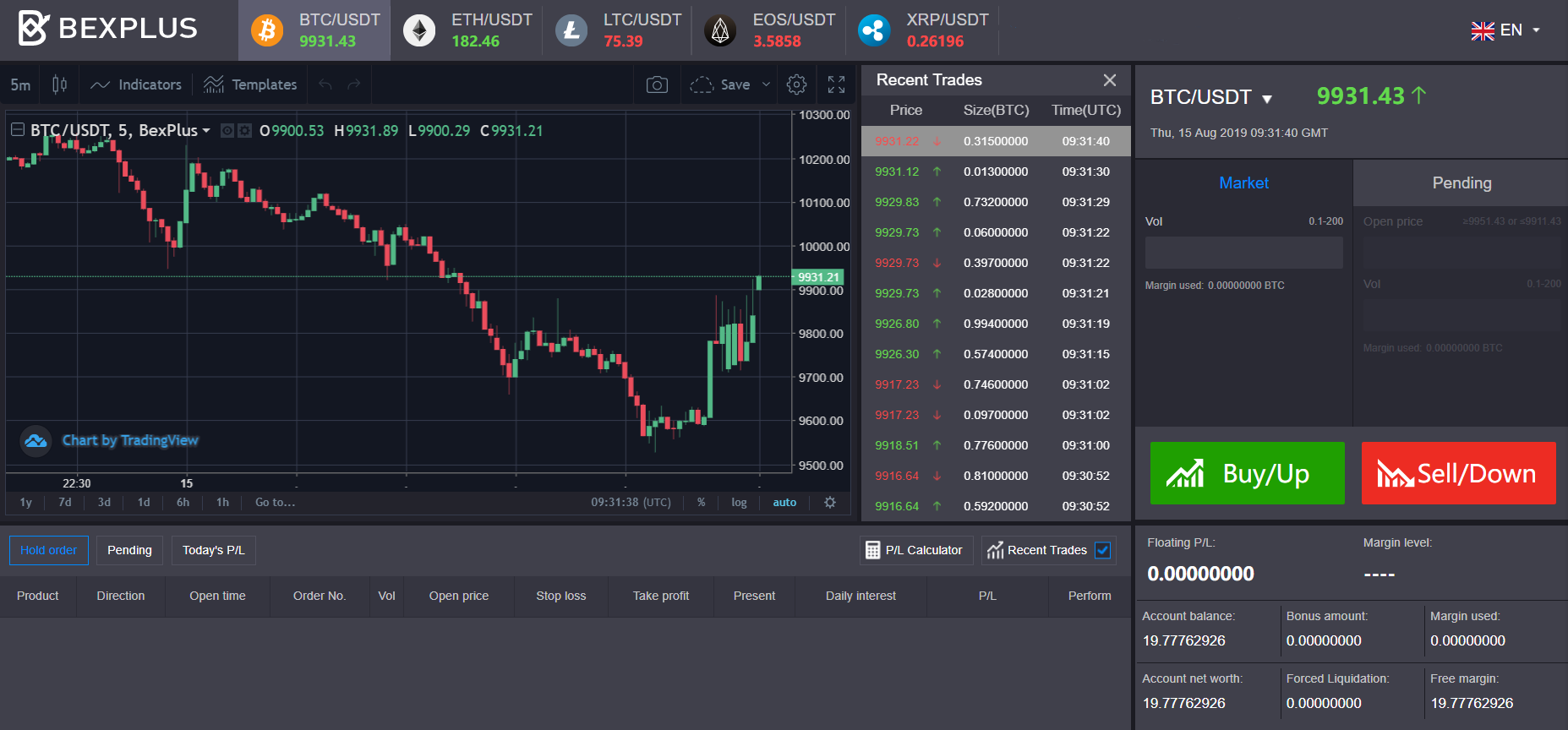Select the XRP/USDT Ripple ticker
The width and height of the screenshot is (1568, 730).
click(x=922, y=30)
